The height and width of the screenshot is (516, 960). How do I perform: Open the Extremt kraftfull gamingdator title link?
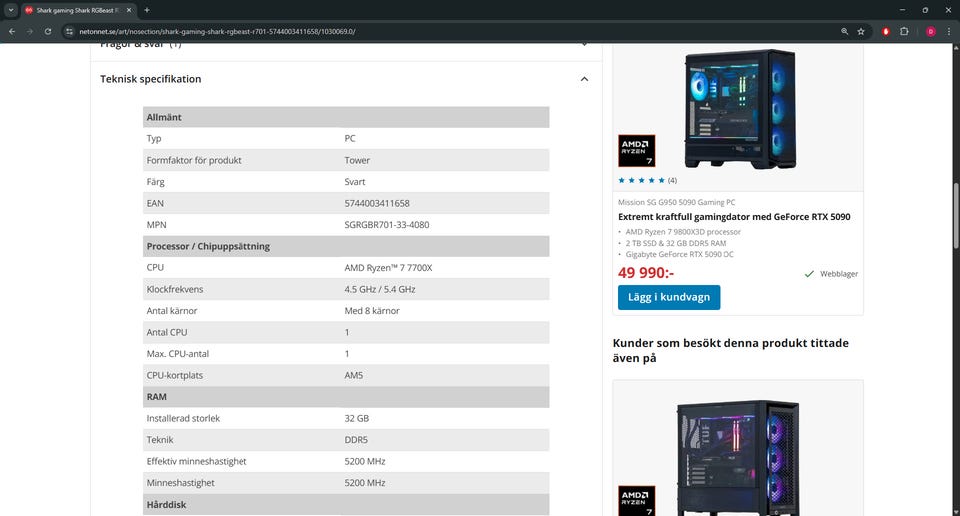(x=734, y=217)
